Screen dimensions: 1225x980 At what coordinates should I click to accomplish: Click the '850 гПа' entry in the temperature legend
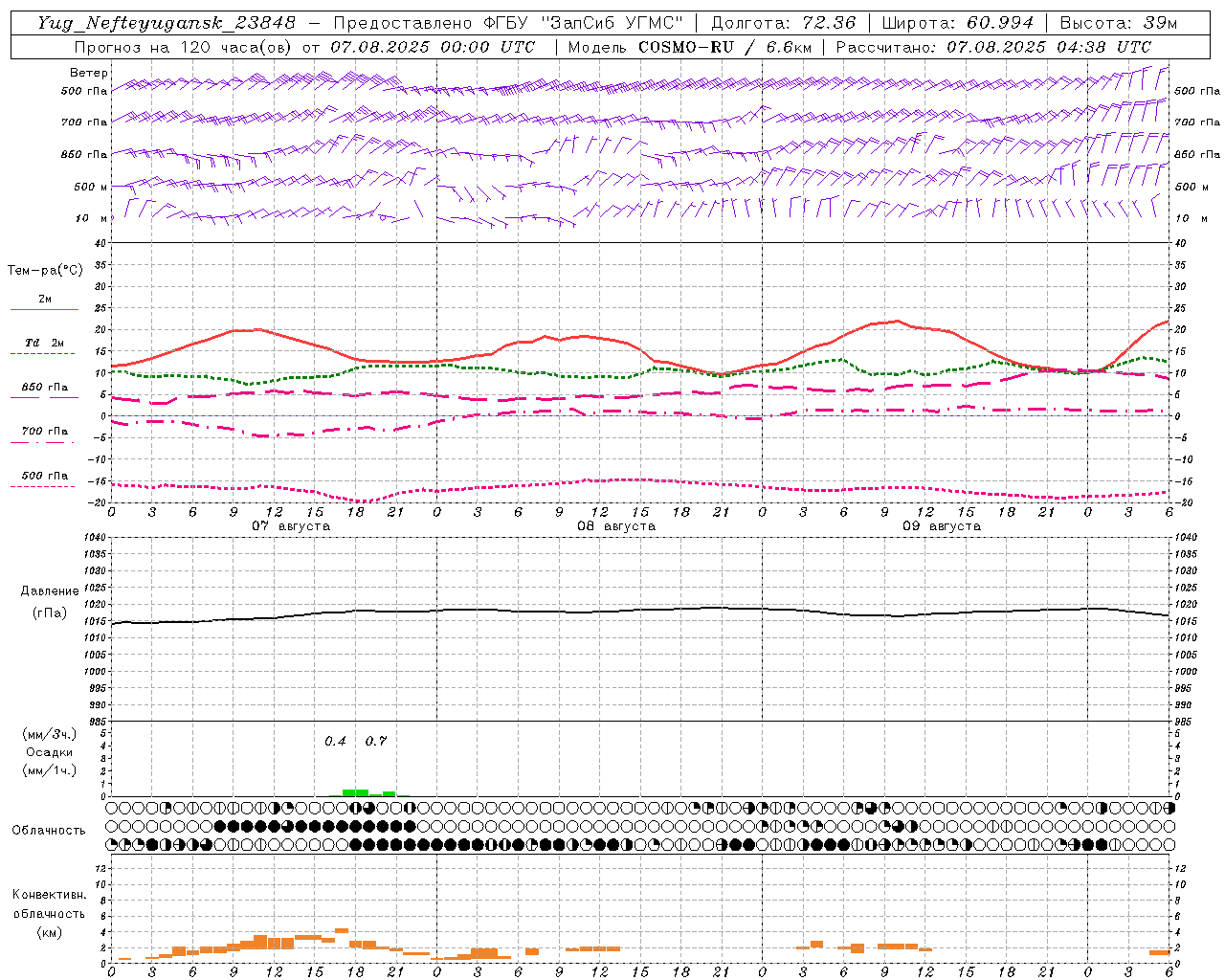pyautogui.click(x=44, y=387)
